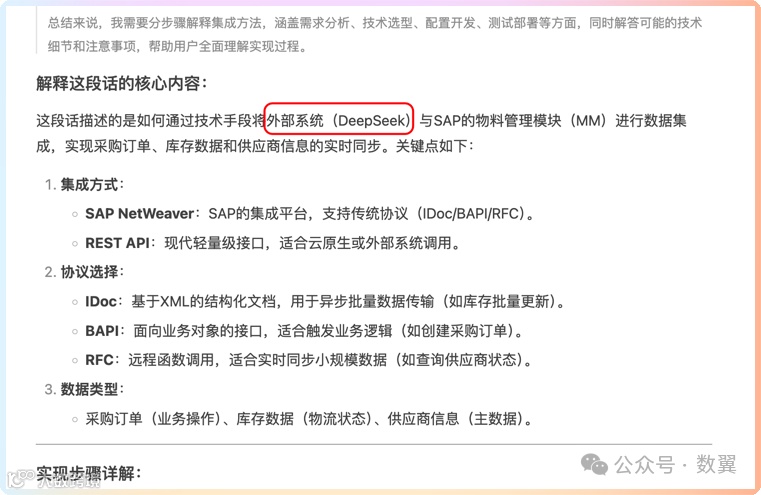761x495 pixels.
Task: Select the bold RFC protocol label
Action: [x=99, y=360]
